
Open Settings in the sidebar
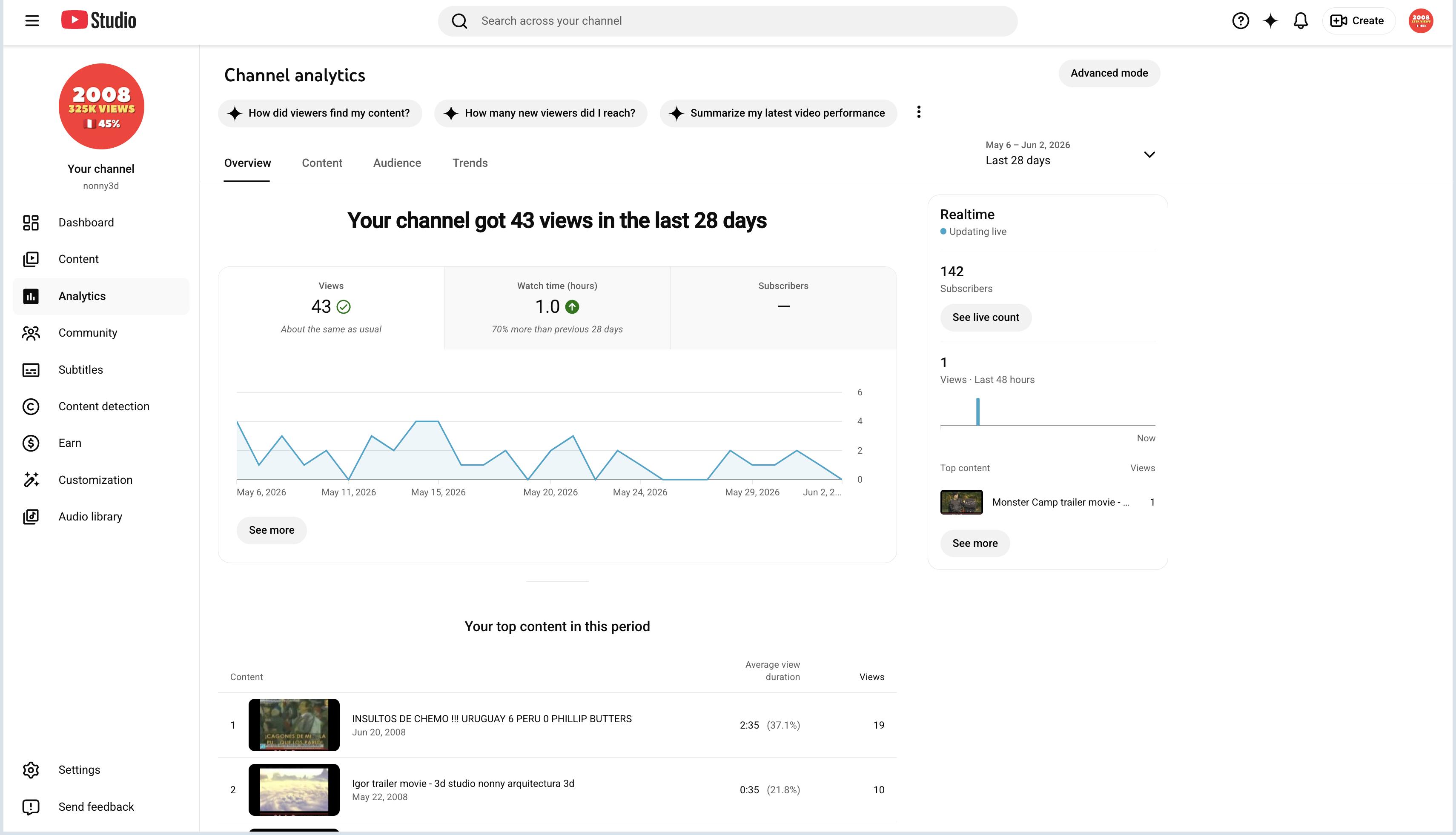(101, 769)
